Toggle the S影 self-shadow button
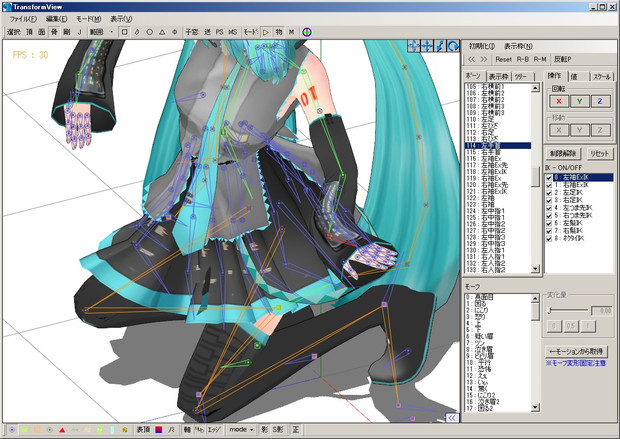 coord(278,430)
